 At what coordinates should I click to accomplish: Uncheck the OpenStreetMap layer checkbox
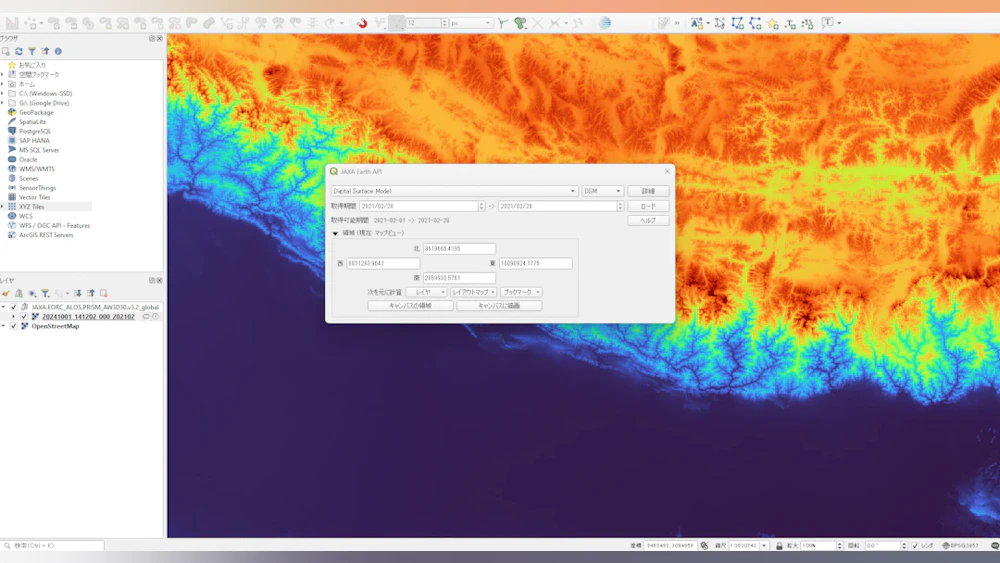(13, 326)
